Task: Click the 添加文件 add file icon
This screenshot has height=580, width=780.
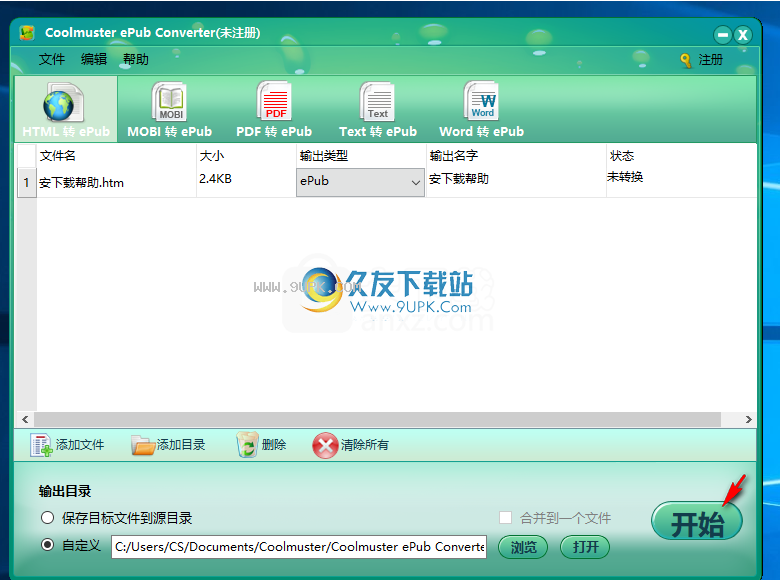Action: point(41,445)
